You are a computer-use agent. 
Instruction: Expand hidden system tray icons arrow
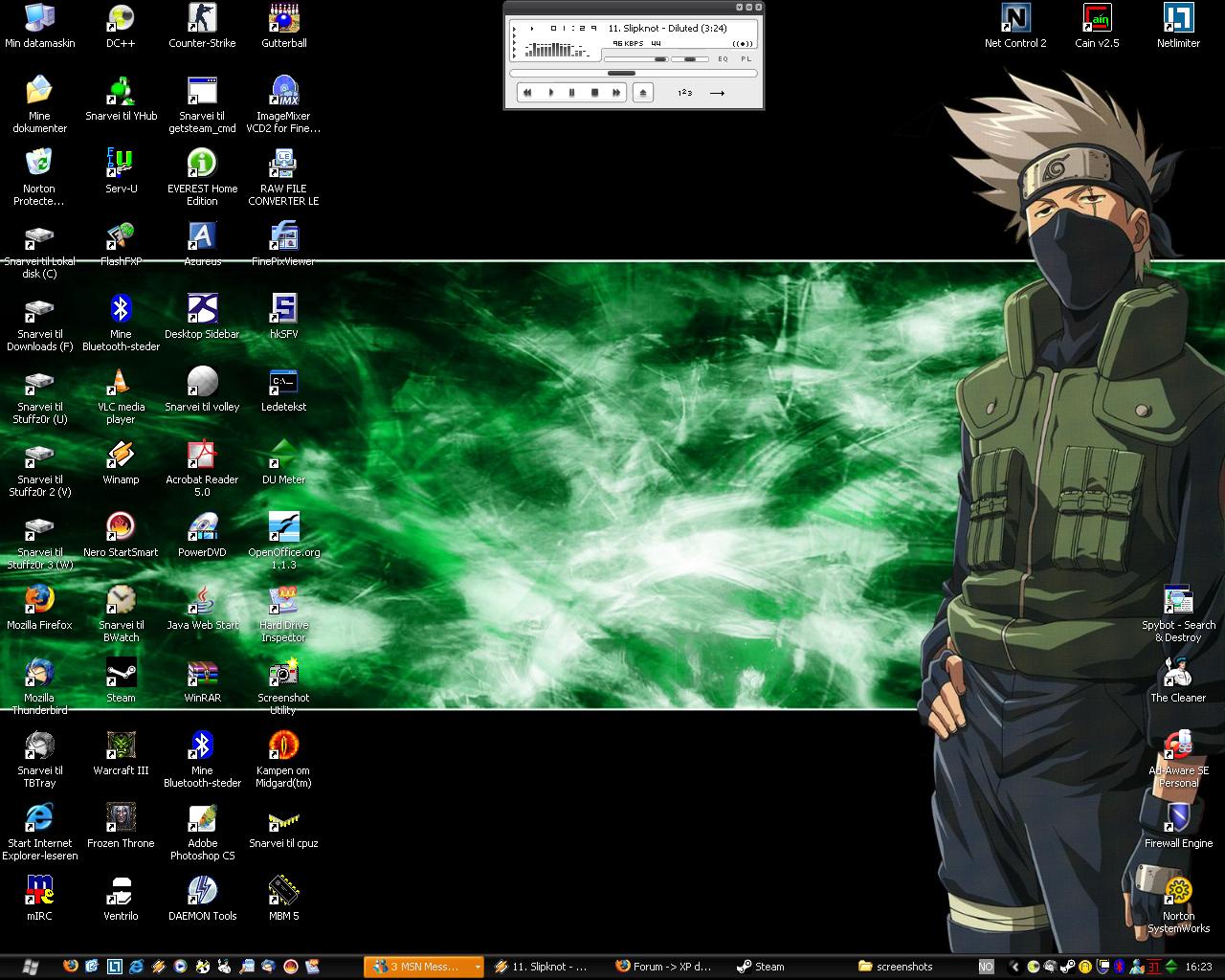click(x=1014, y=967)
